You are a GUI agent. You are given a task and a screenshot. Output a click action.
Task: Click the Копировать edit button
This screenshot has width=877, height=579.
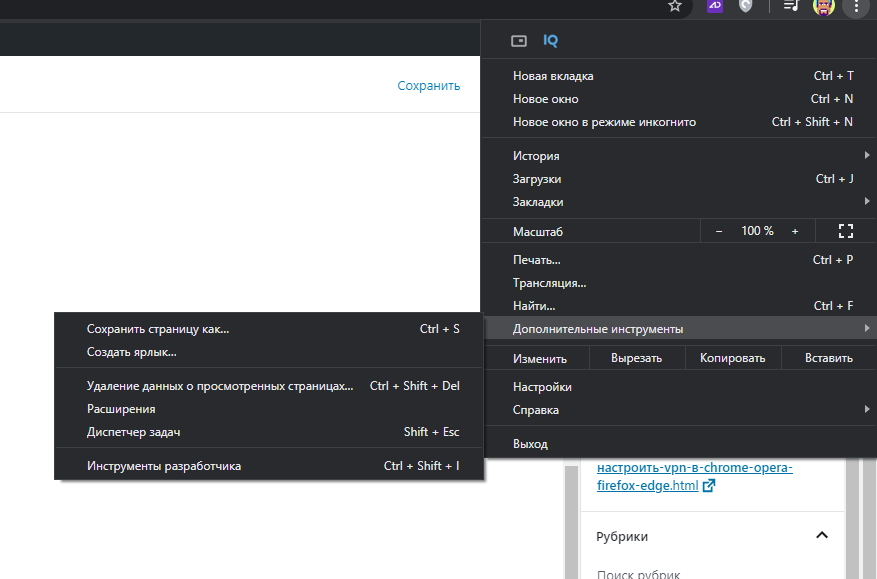[733, 358]
